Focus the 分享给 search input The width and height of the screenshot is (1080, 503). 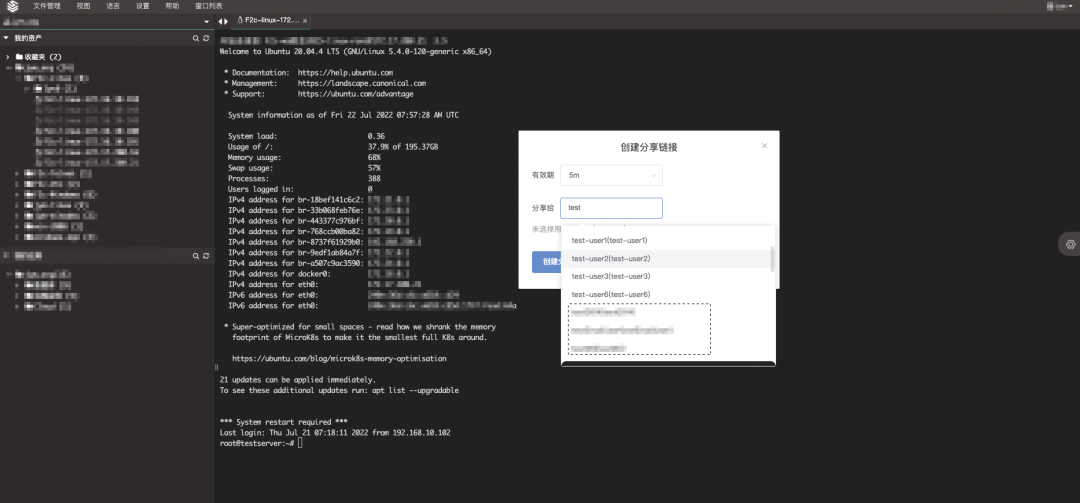(611, 208)
